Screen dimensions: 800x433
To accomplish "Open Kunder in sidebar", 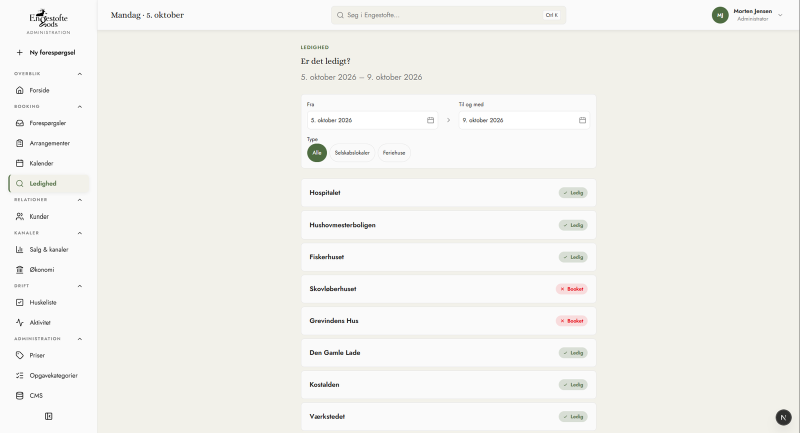I will click(x=48, y=216).
